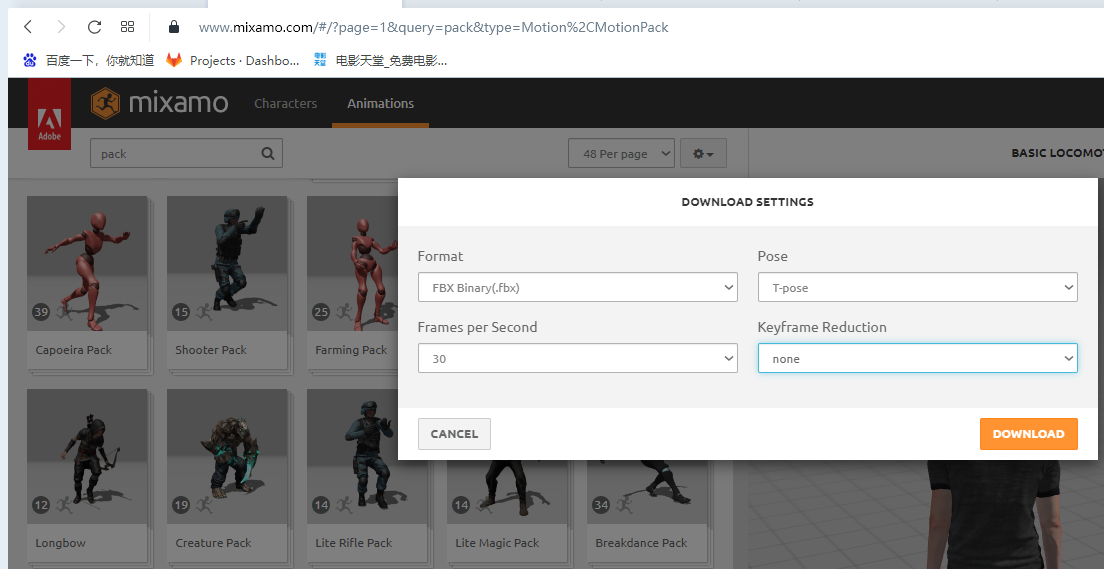The height and width of the screenshot is (569, 1104).
Task: Switch to the Characters tab
Action: tap(285, 104)
